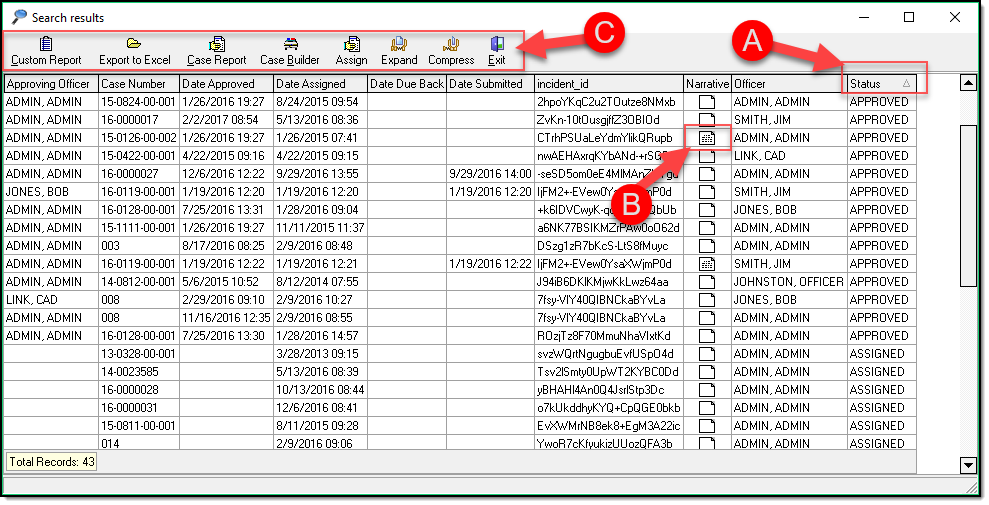Select the JONES, BOB approving officer cell
989x505 pixels.
(50, 192)
